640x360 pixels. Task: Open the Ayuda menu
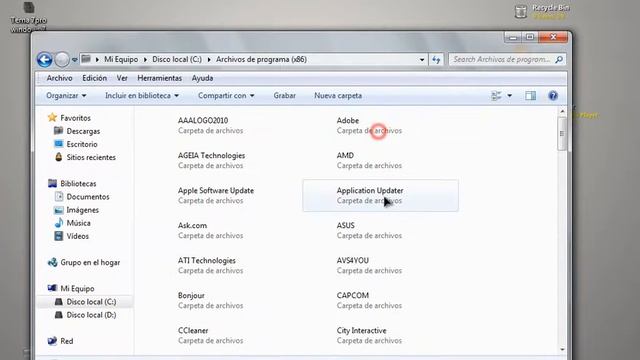tap(202, 78)
